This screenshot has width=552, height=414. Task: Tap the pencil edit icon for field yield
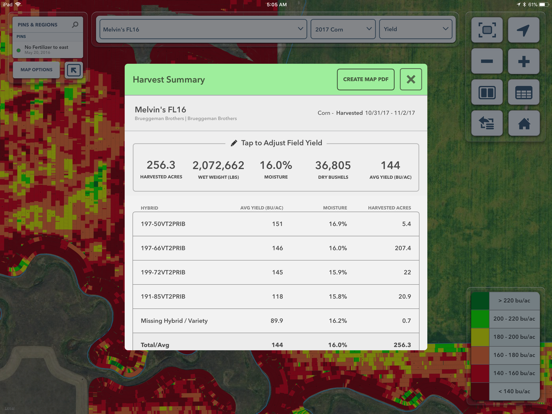point(234,143)
